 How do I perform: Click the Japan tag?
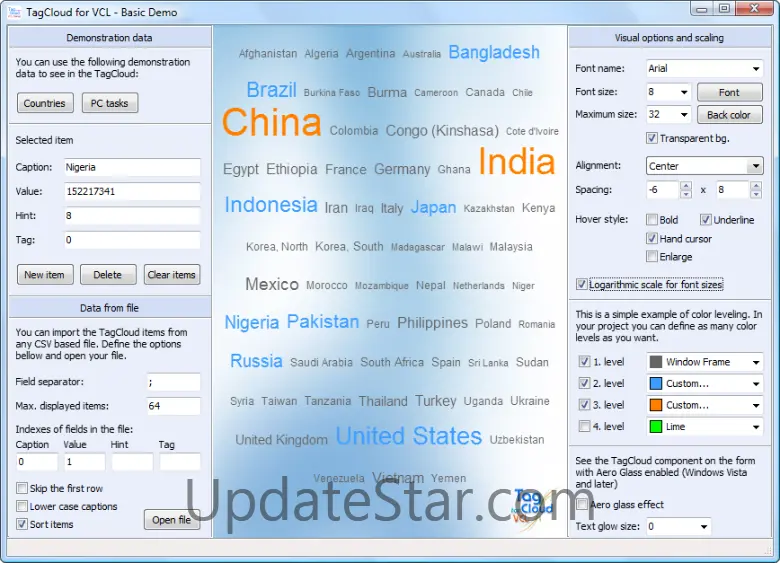pos(433,207)
